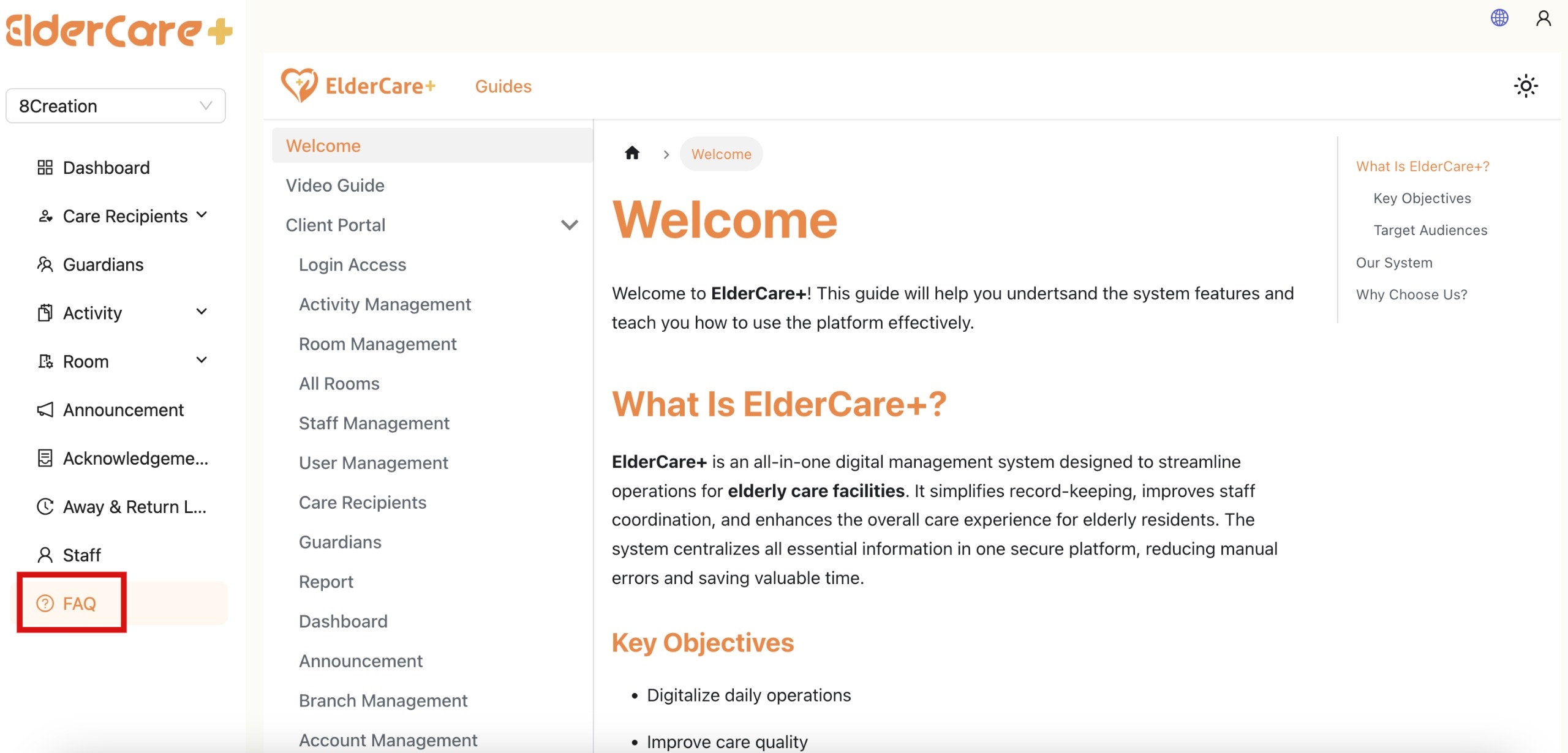Open the Target Audiences link
Viewport: 1568px width, 753px height.
pos(1430,230)
